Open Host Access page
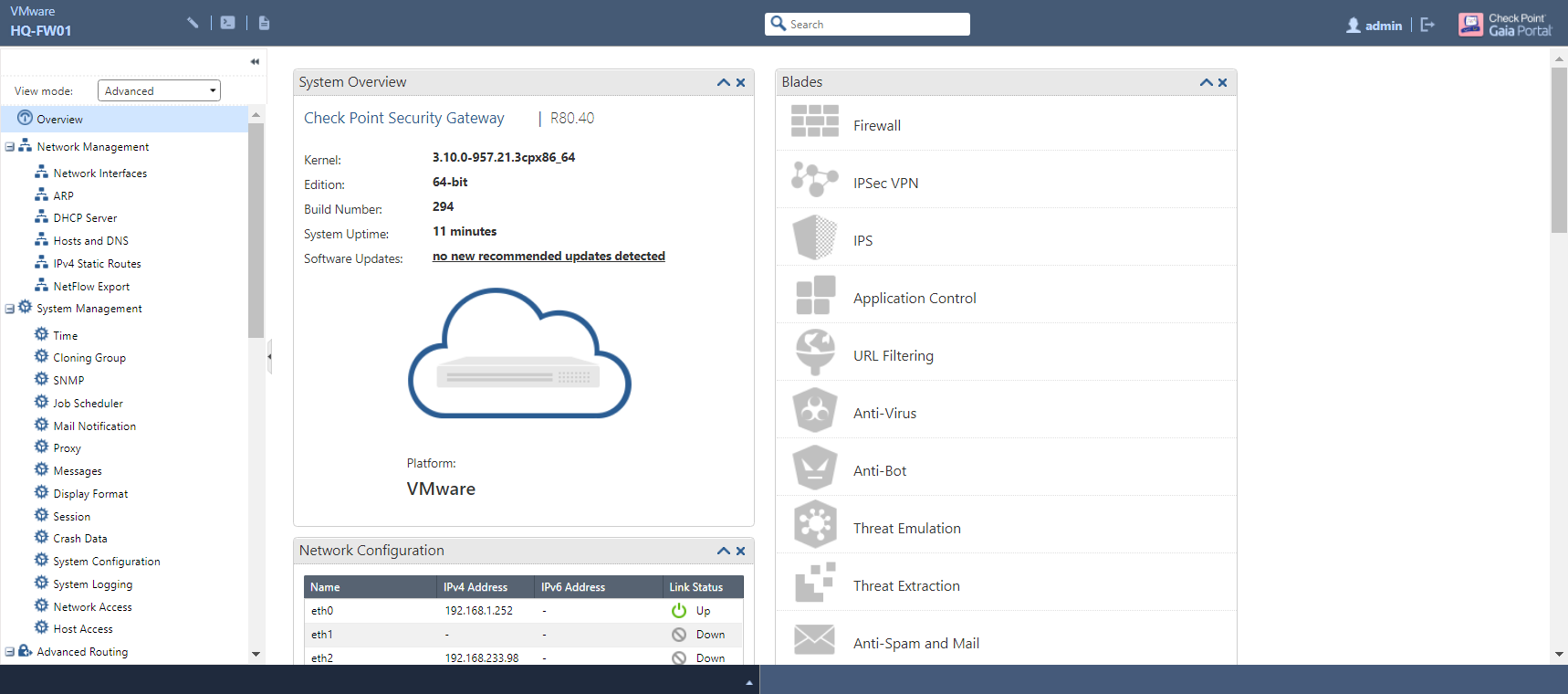The image size is (1568, 694). coord(83,629)
